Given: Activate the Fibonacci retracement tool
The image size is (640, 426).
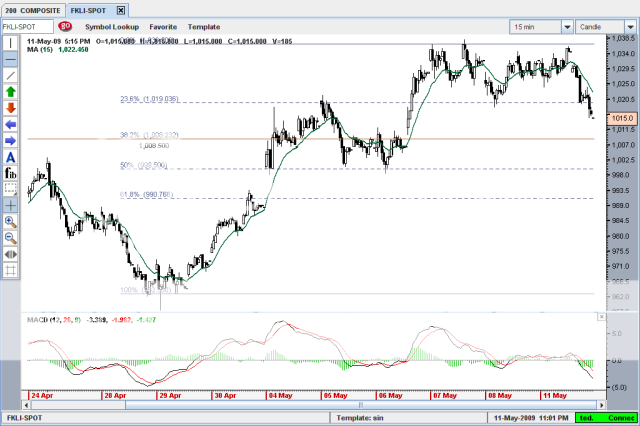Looking at the screenshot, I should pos(11,172).
